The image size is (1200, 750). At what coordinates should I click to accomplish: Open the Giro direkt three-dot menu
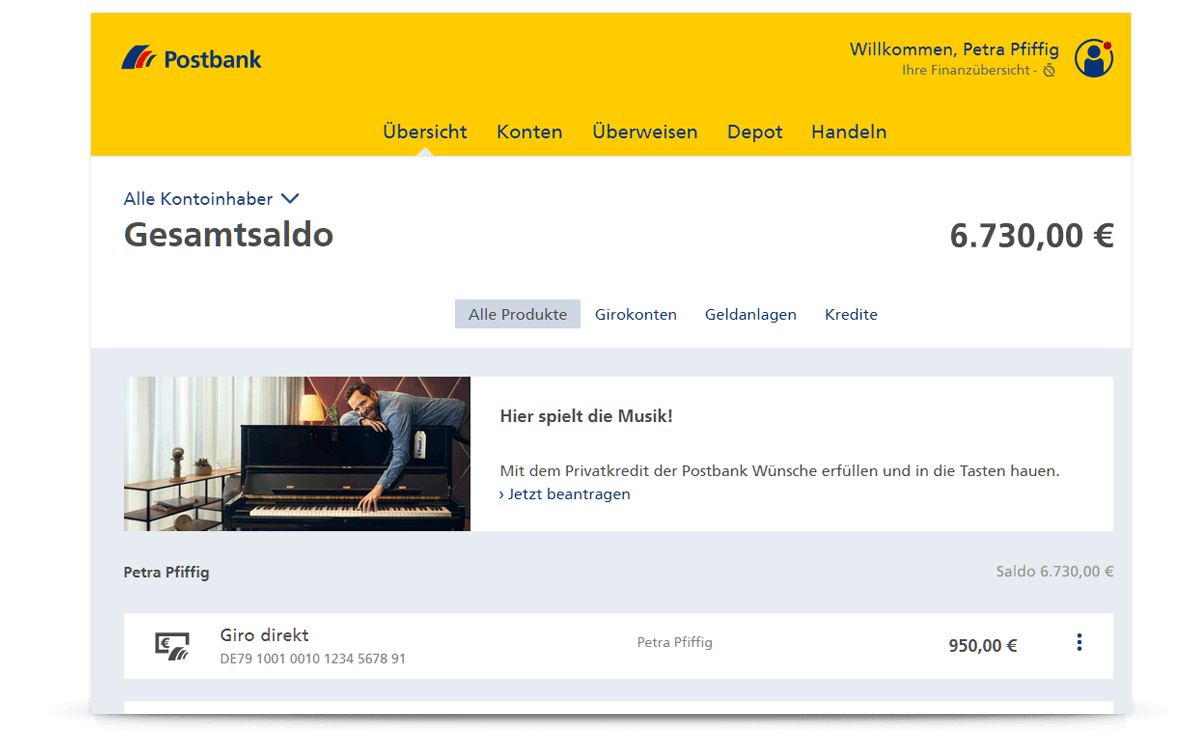click(x=1079, y=643)
